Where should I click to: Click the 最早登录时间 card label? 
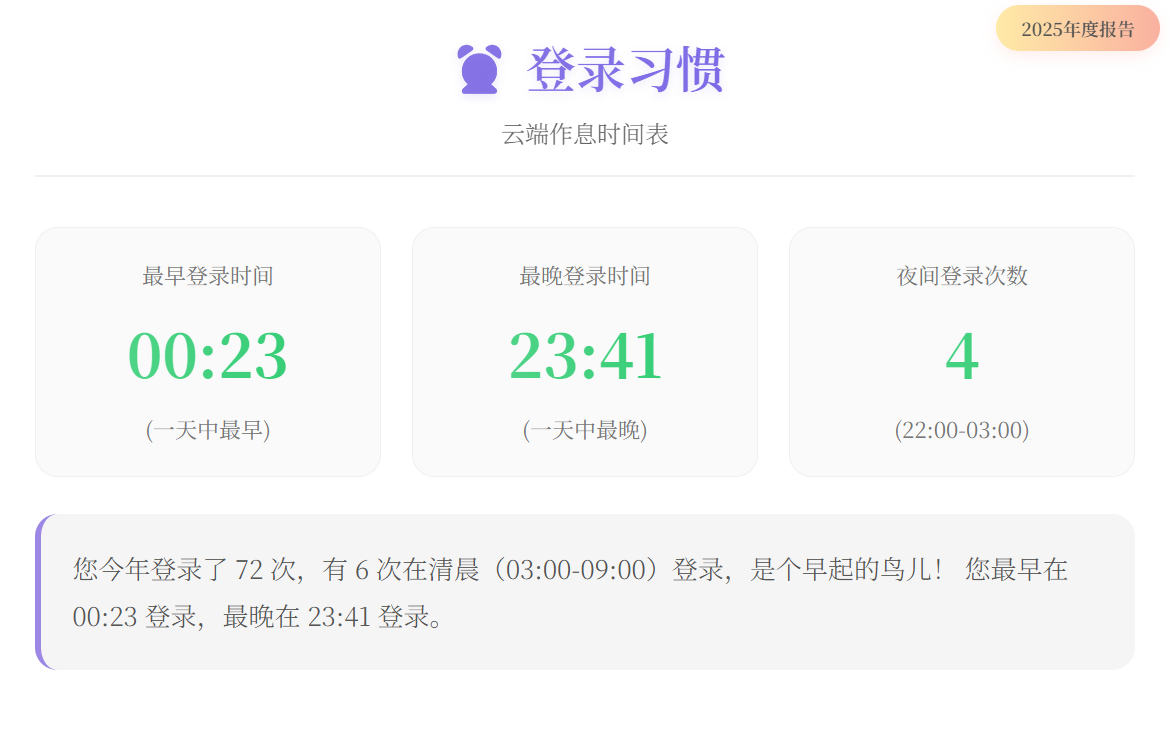(208, 276)
